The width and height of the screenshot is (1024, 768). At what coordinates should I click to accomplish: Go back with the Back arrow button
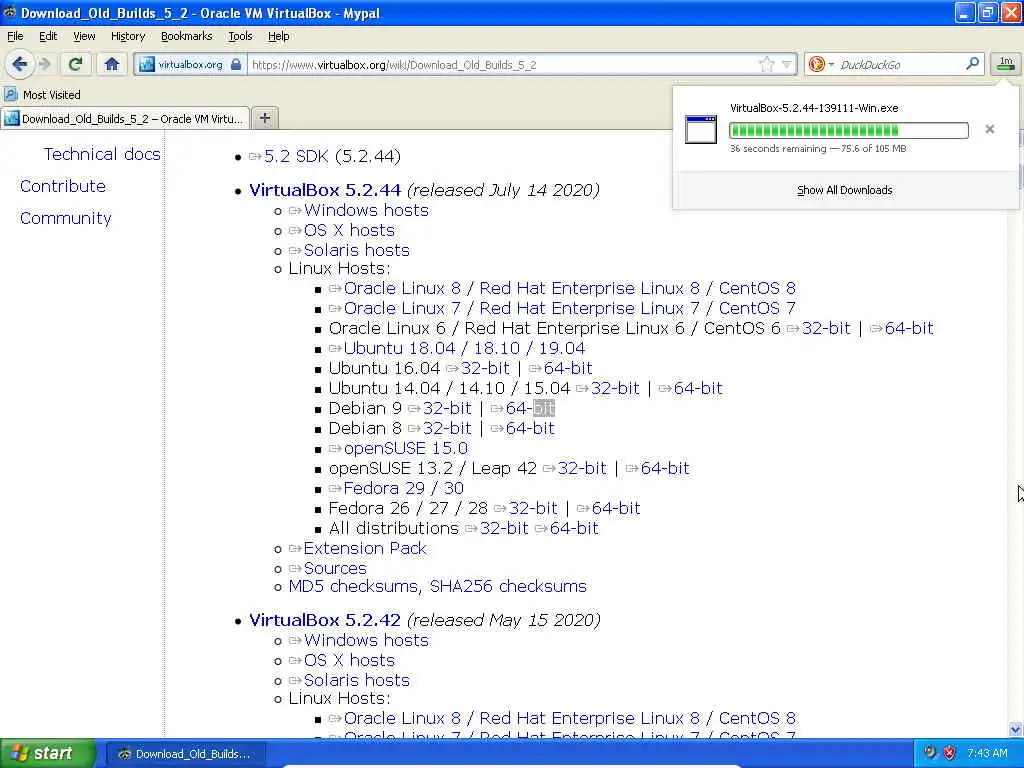(20, 64)
